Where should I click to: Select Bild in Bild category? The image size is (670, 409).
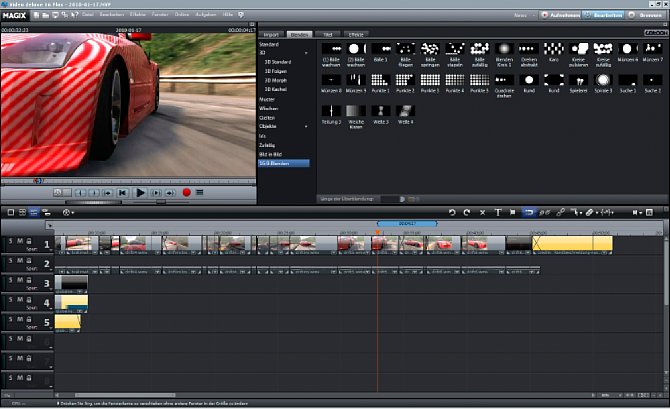tap(270, 154)
